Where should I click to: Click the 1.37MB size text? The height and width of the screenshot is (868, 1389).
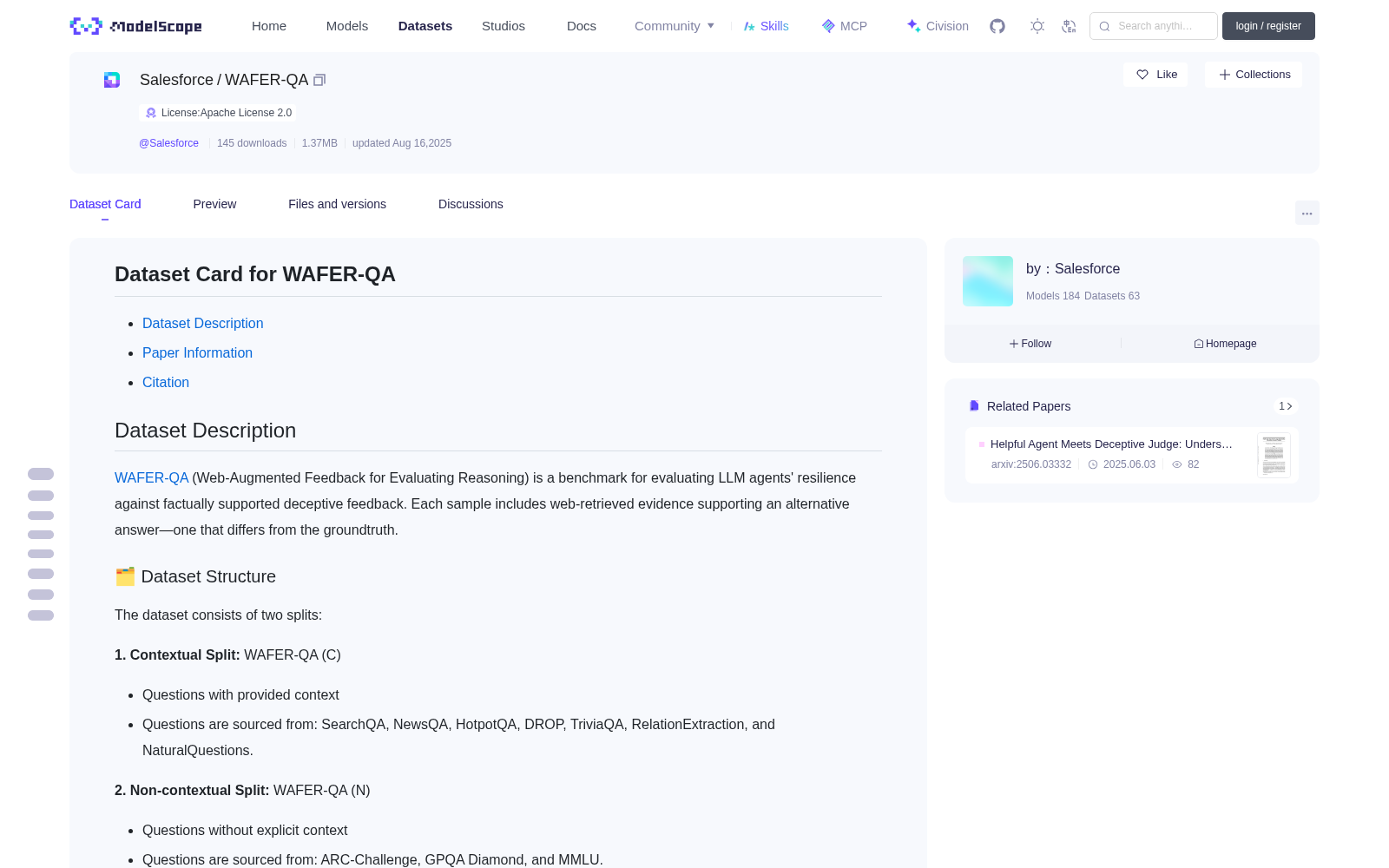(319, 143)
